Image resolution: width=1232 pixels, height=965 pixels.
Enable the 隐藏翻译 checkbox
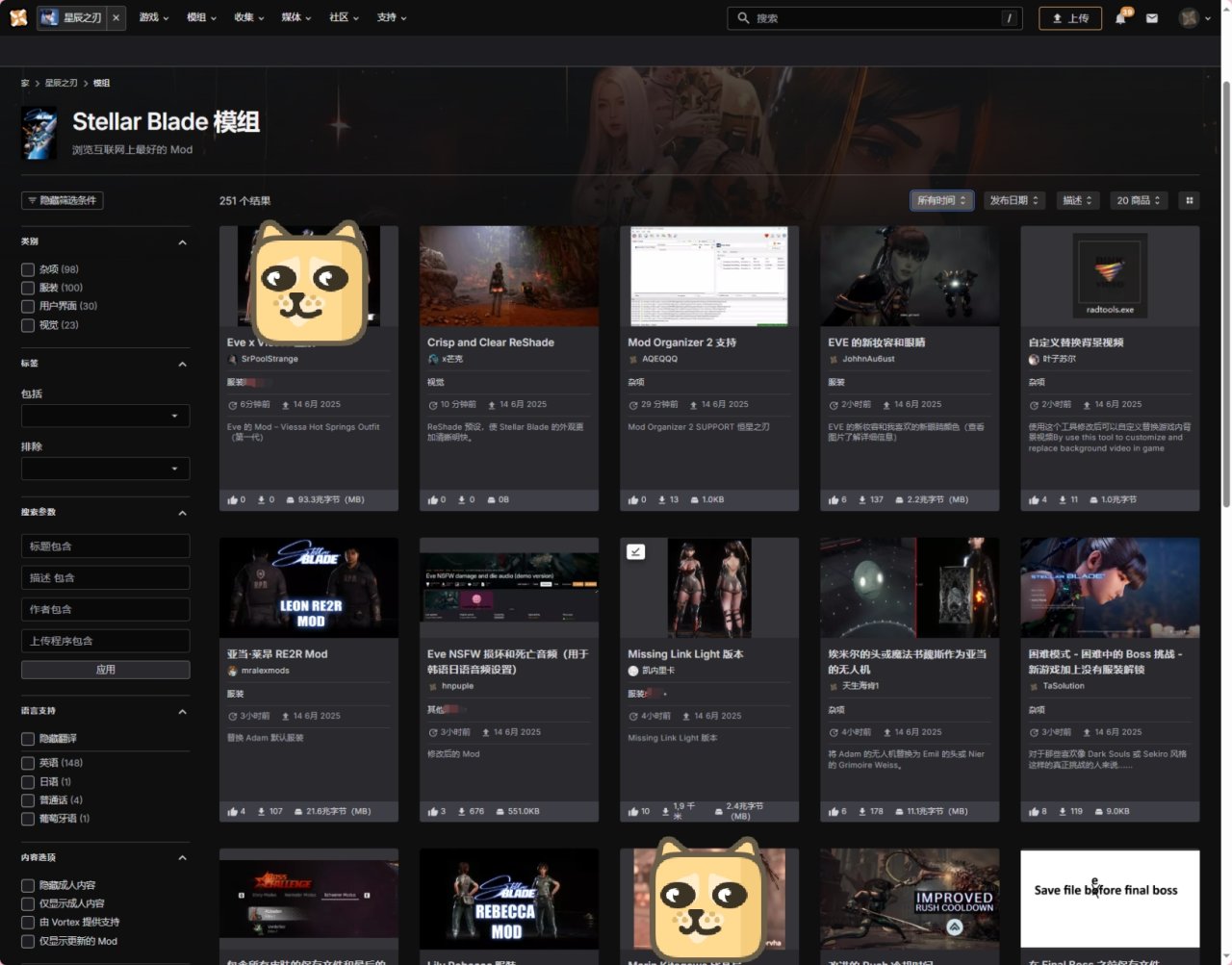point(28,739)
